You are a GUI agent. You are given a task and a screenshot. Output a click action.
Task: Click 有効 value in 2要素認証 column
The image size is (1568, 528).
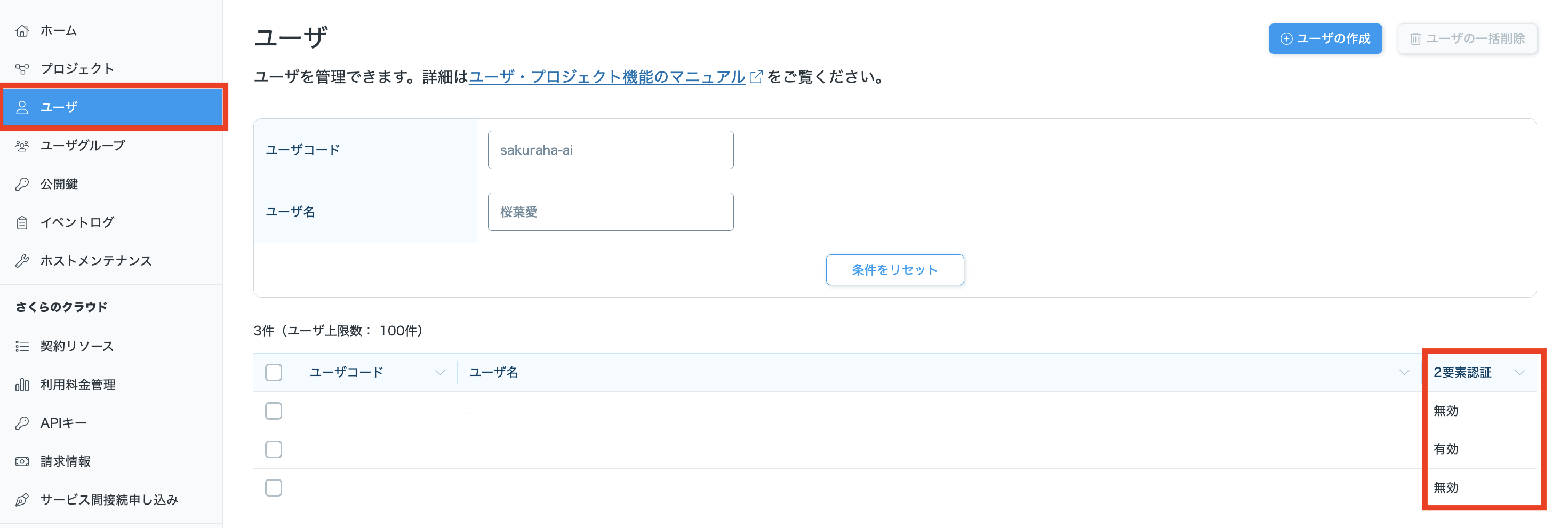[x=1446, y=450]
